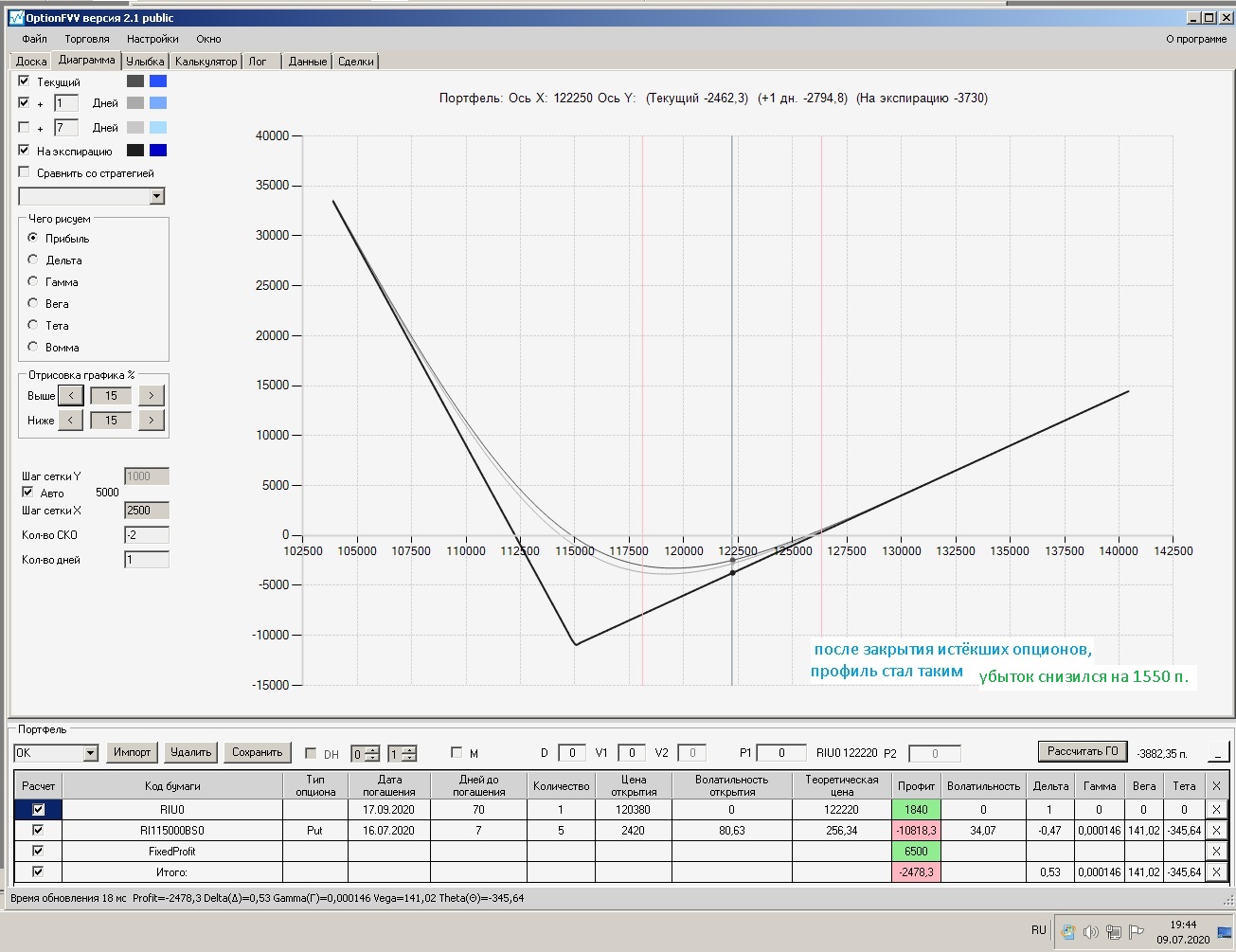Select the Вега radio button
Screen dimensions: 1236x952
tap(33, 303)
